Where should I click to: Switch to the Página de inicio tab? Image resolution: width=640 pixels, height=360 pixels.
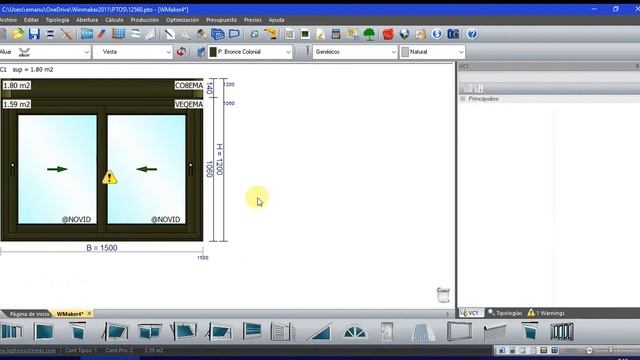tap(29, 314)
